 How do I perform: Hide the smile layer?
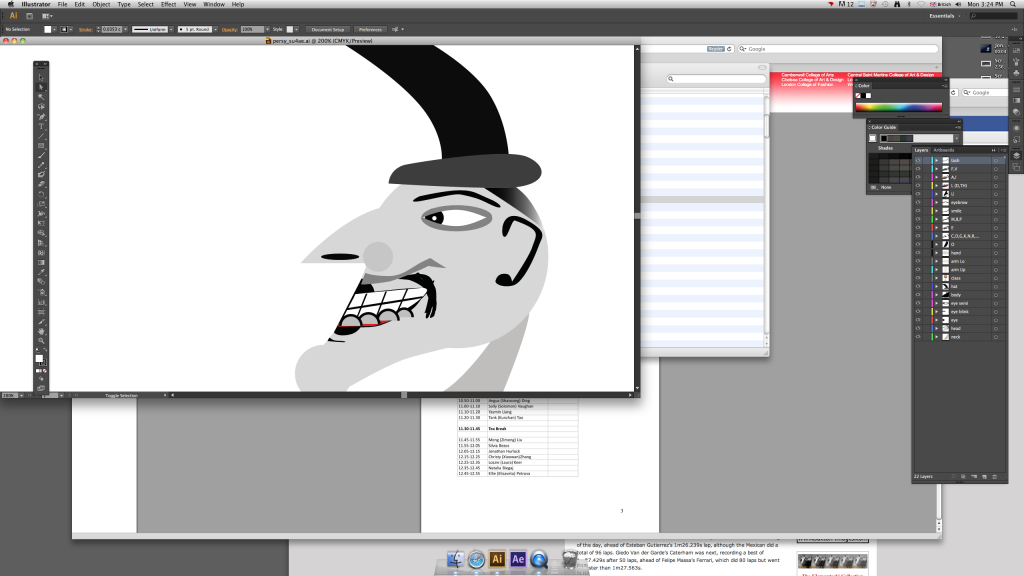[918, 210]
